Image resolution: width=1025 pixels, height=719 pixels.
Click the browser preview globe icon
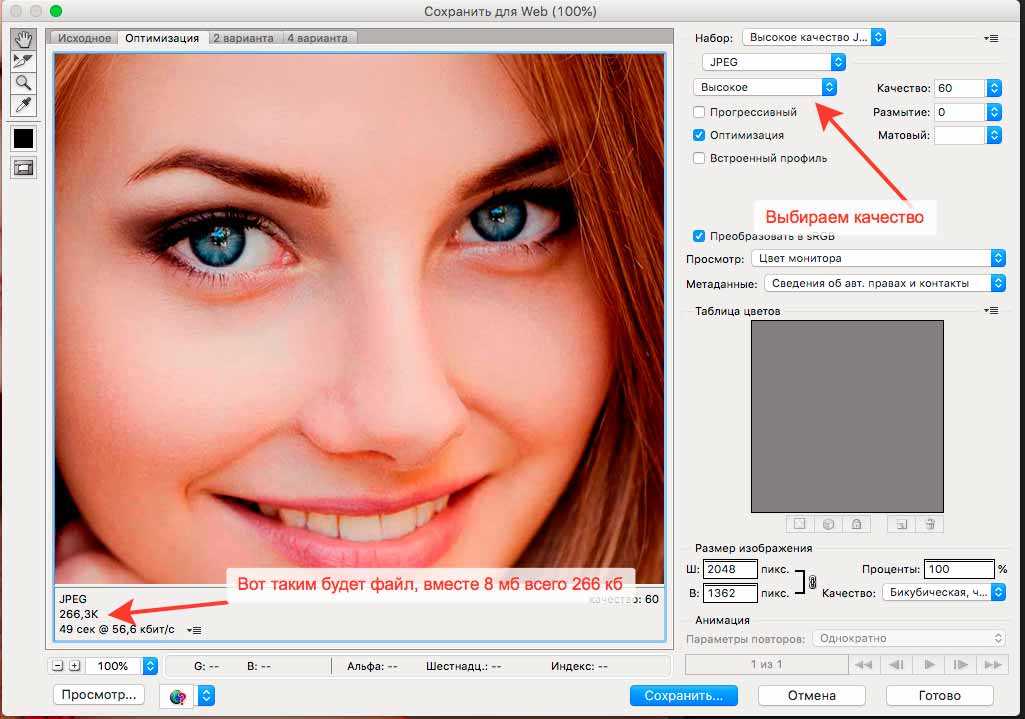coord(177,696)
